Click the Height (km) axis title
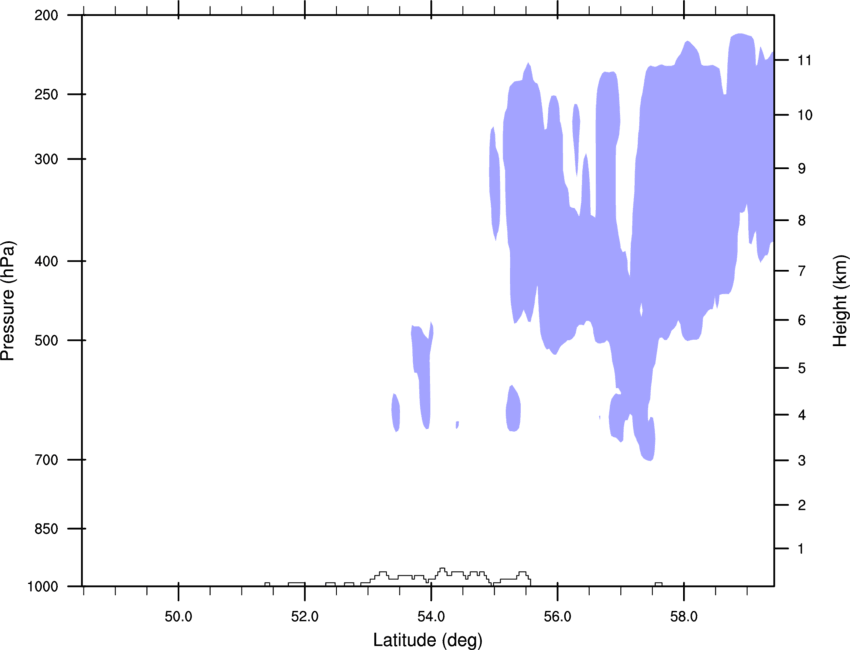The width and height of the screenshot is (850, 650). 840,300
